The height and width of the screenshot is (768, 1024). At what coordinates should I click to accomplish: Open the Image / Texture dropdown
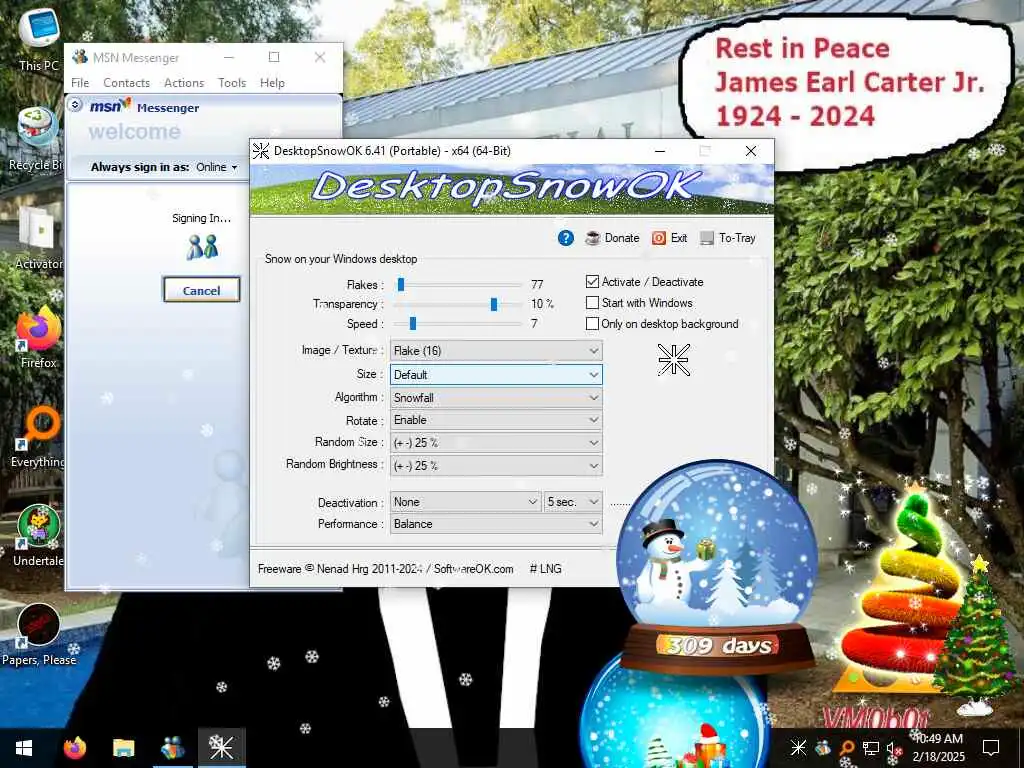click(x=496, y=351)
